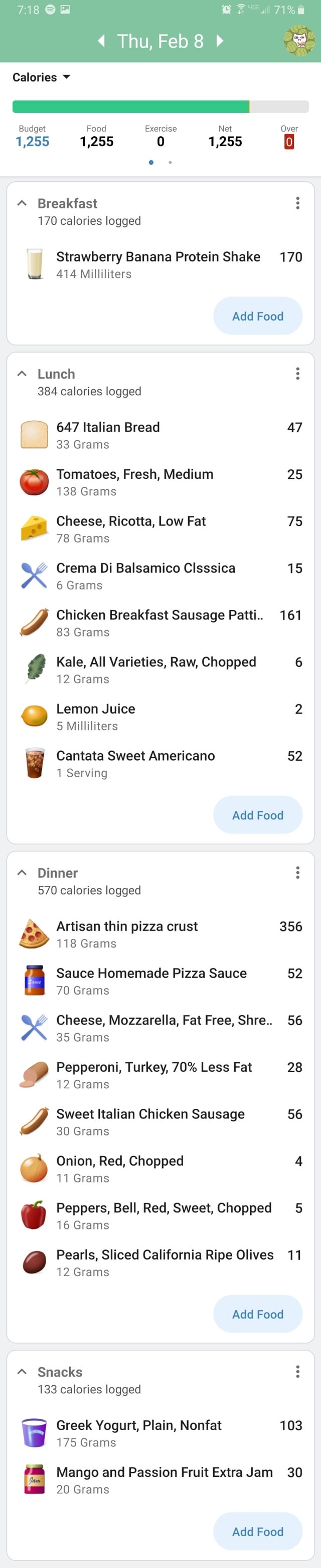The width and height of the screenshot is (321, 1568).
Task: Go to previous day arrow
Action: click(x=102, y=41)
